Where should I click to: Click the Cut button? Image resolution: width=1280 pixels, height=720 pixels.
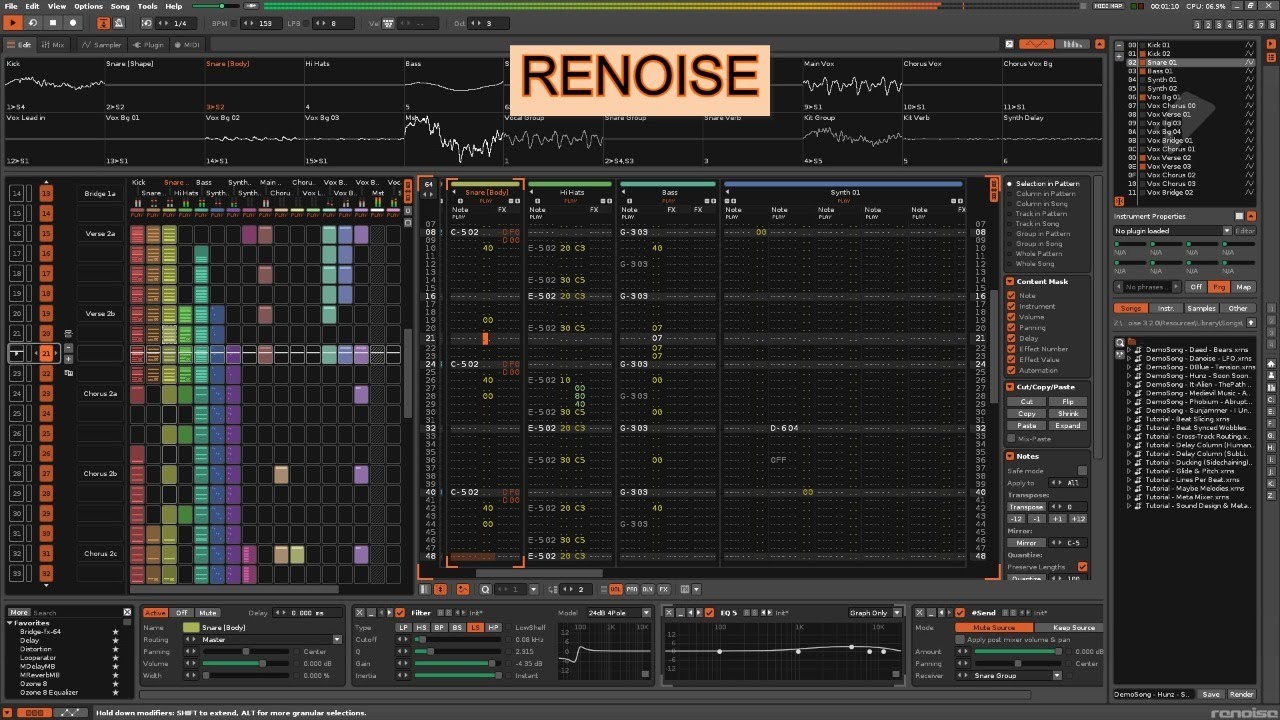click(1027, 402)
